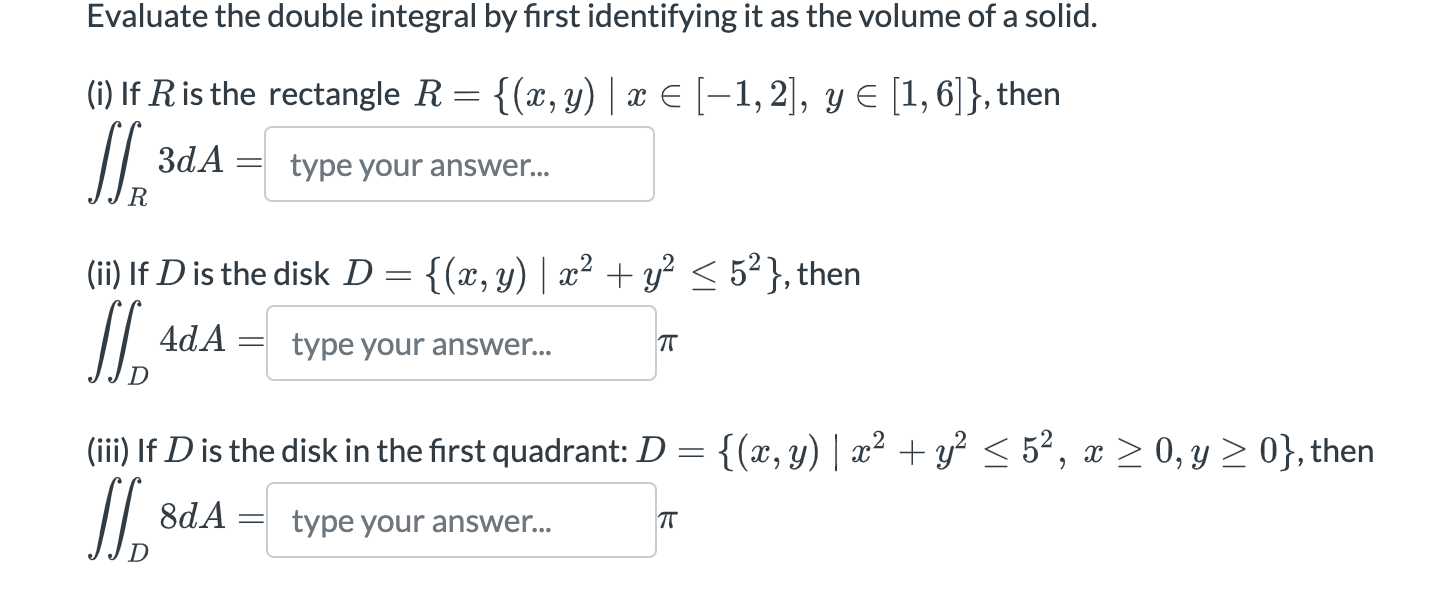Click 'type your answer...' in part (ii)

[x=420, y=343]
